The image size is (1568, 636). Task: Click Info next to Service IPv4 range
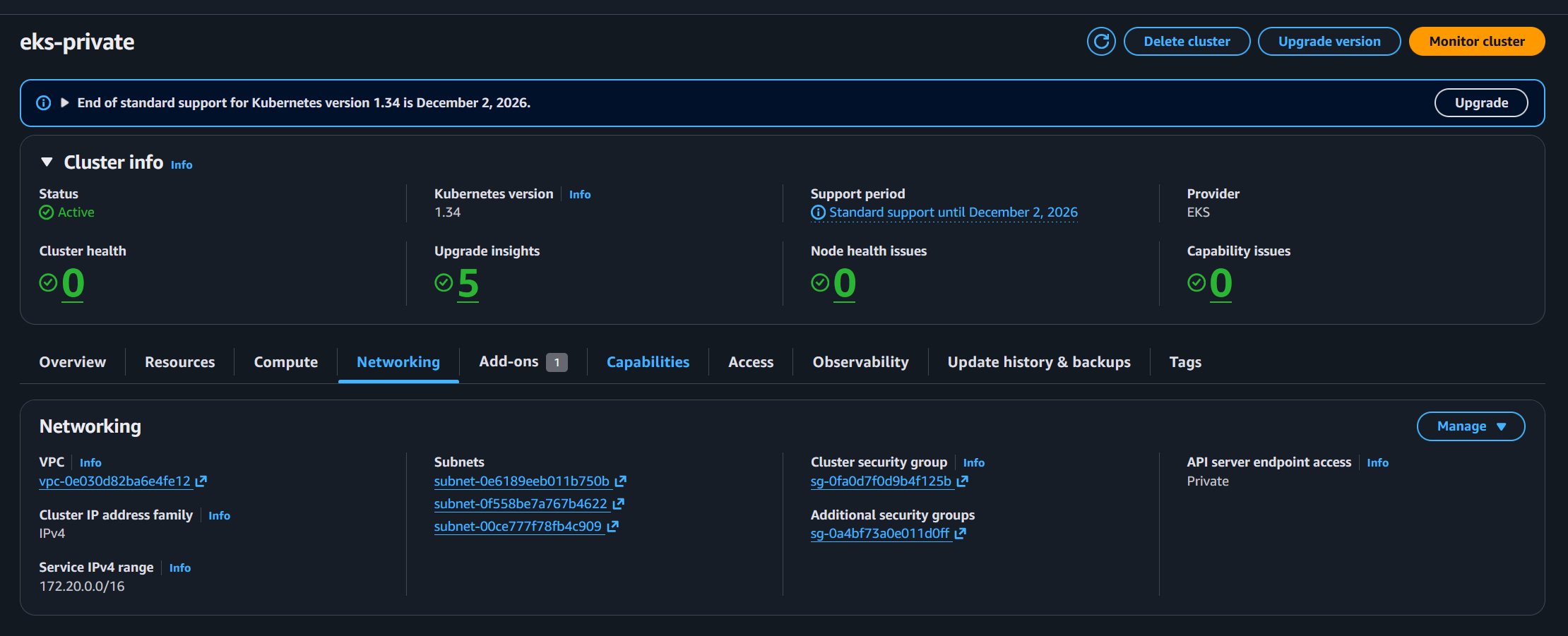tap(180, 568)
